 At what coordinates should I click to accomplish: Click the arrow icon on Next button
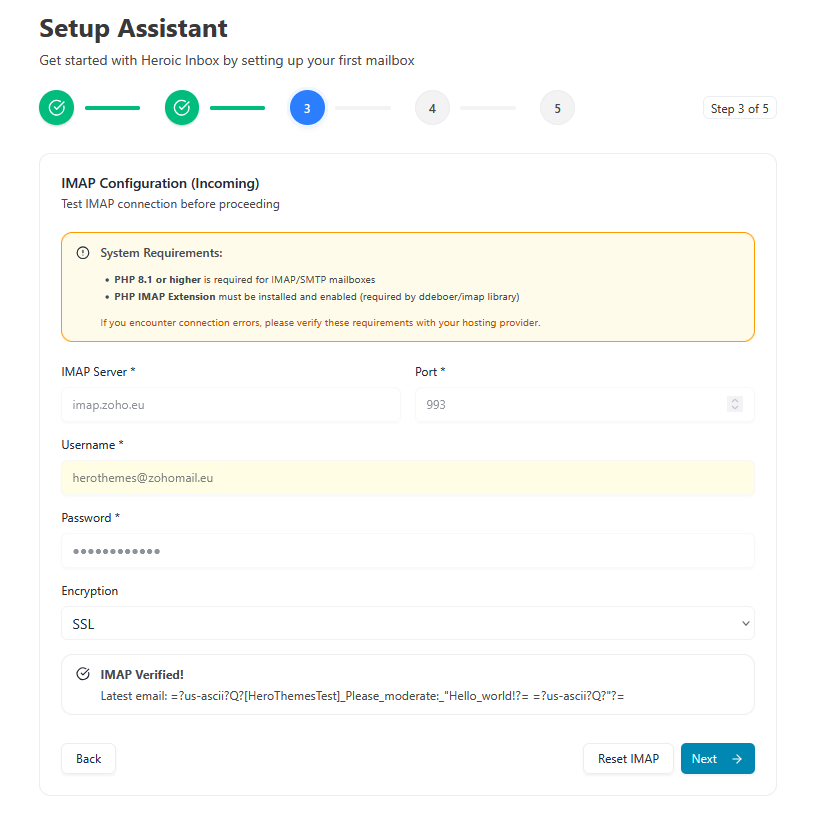pyautogui.click(x=737, y=759)
